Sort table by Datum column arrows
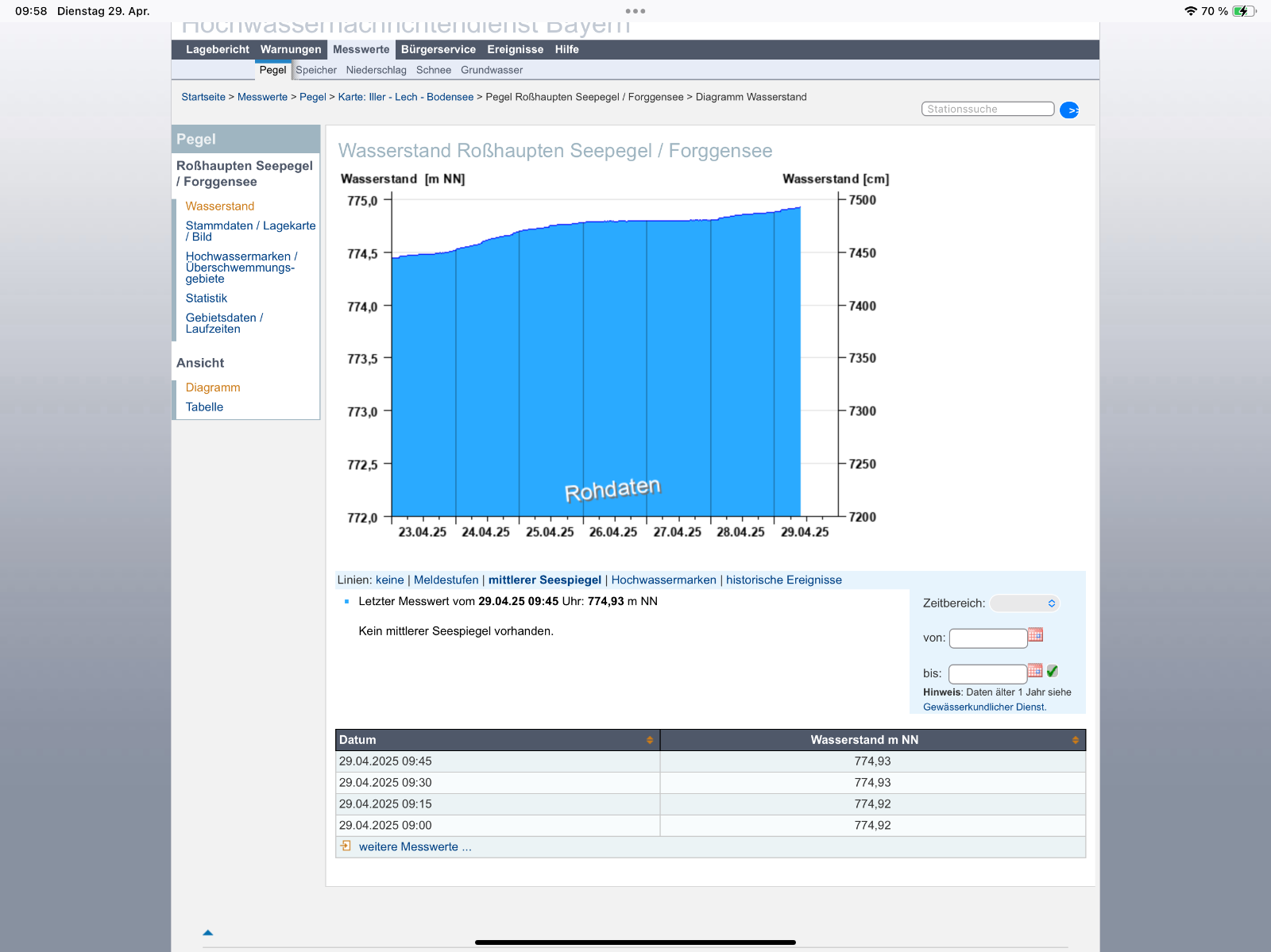 [650, 740]
